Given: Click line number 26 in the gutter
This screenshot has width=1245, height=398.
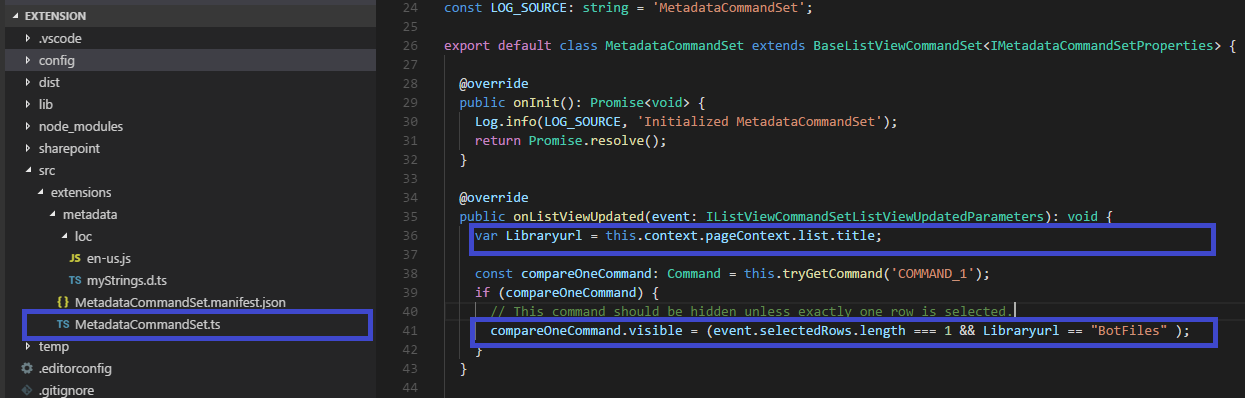Looking at the screenshot, I should [x=409, y=46].
